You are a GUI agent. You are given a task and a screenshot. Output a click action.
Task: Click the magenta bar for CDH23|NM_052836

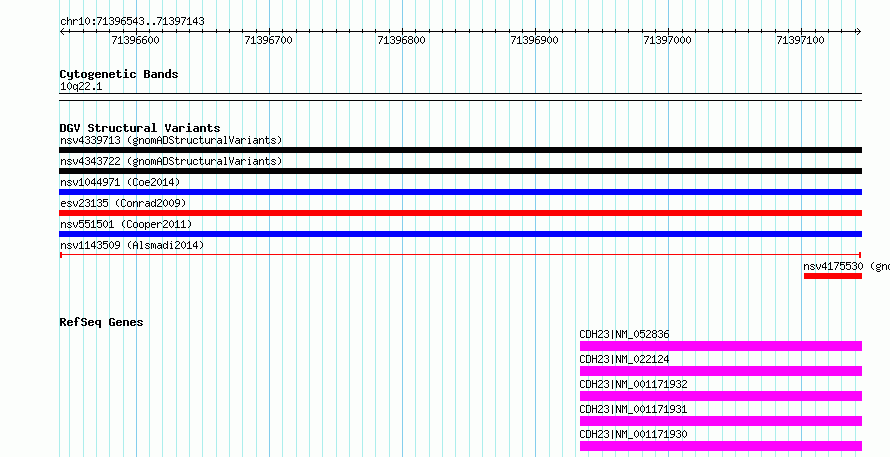(x=721, y=346)
